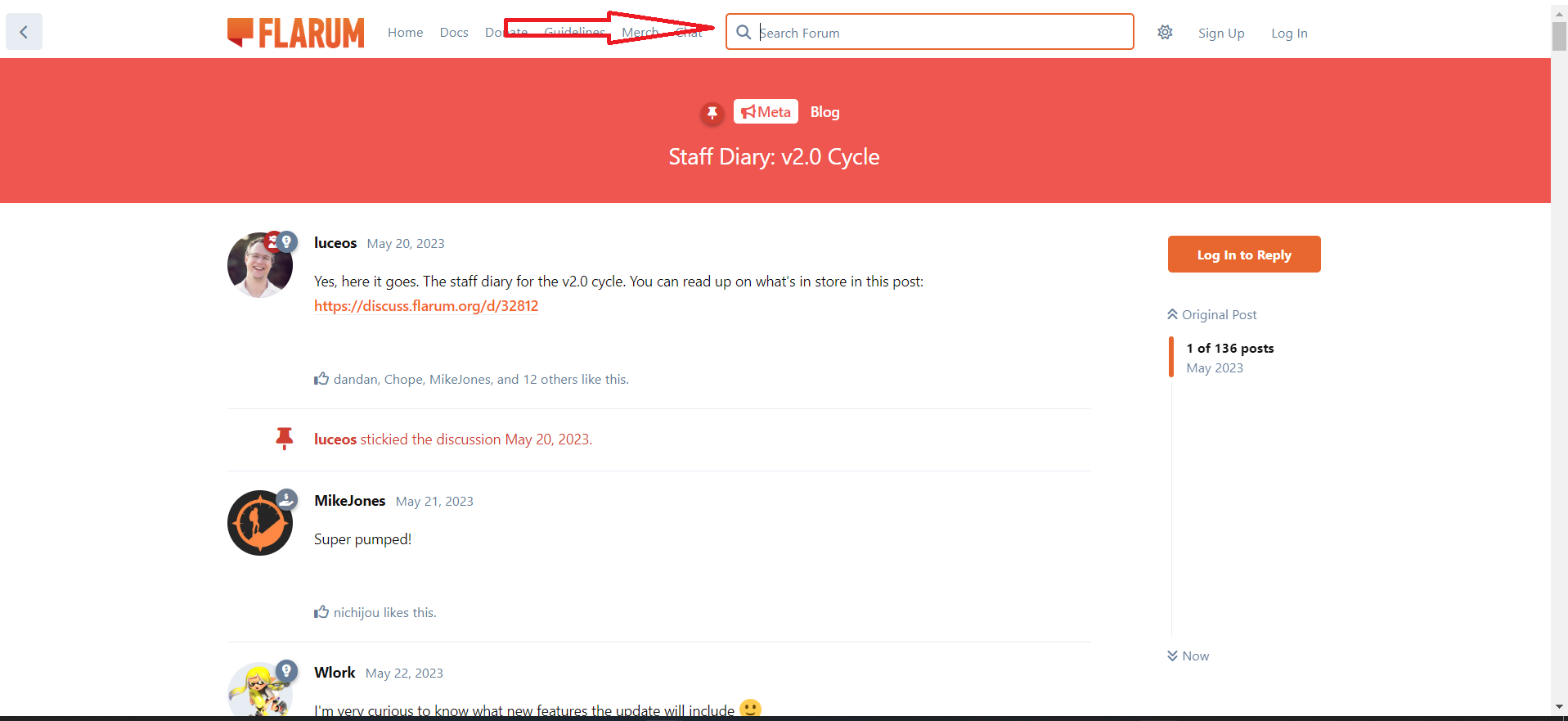The image size is (1568, 721).
Task: Open the discuss.flarum.org/d/32812 link
Action: tap(426, 305)
